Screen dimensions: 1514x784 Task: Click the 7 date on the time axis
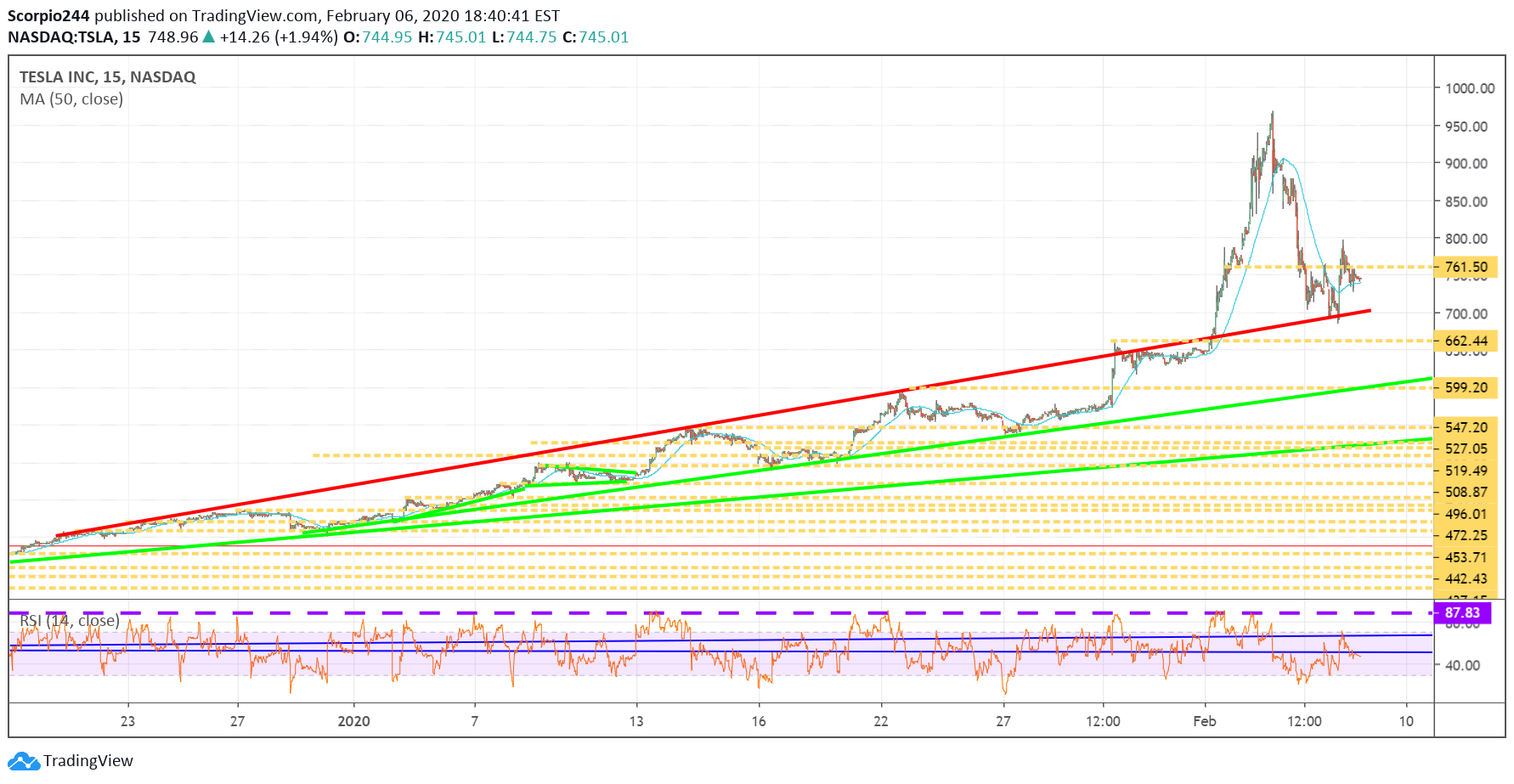[x=475, y=721]
